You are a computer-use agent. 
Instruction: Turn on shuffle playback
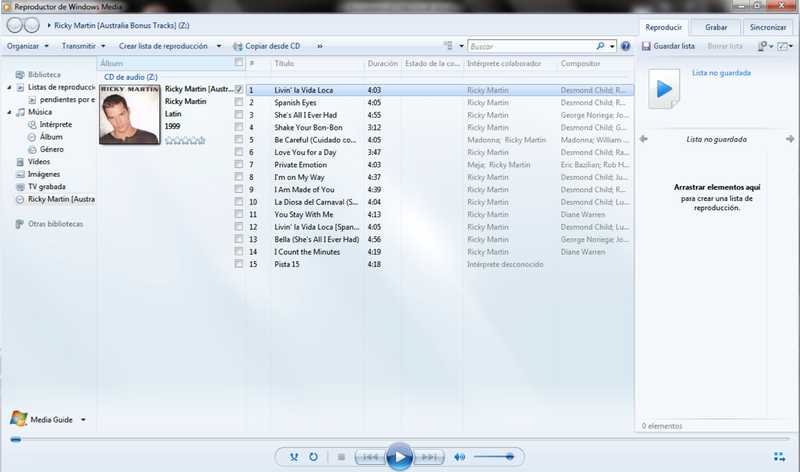tap(294, 457)
